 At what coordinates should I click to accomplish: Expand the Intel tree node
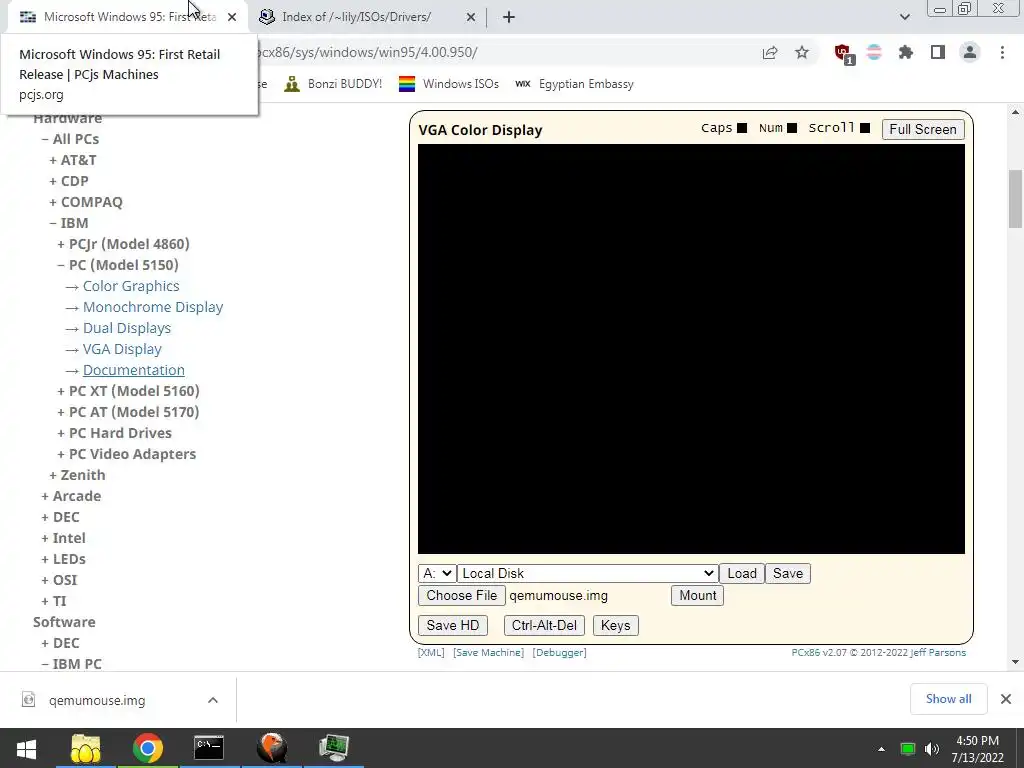coord(63,537)
